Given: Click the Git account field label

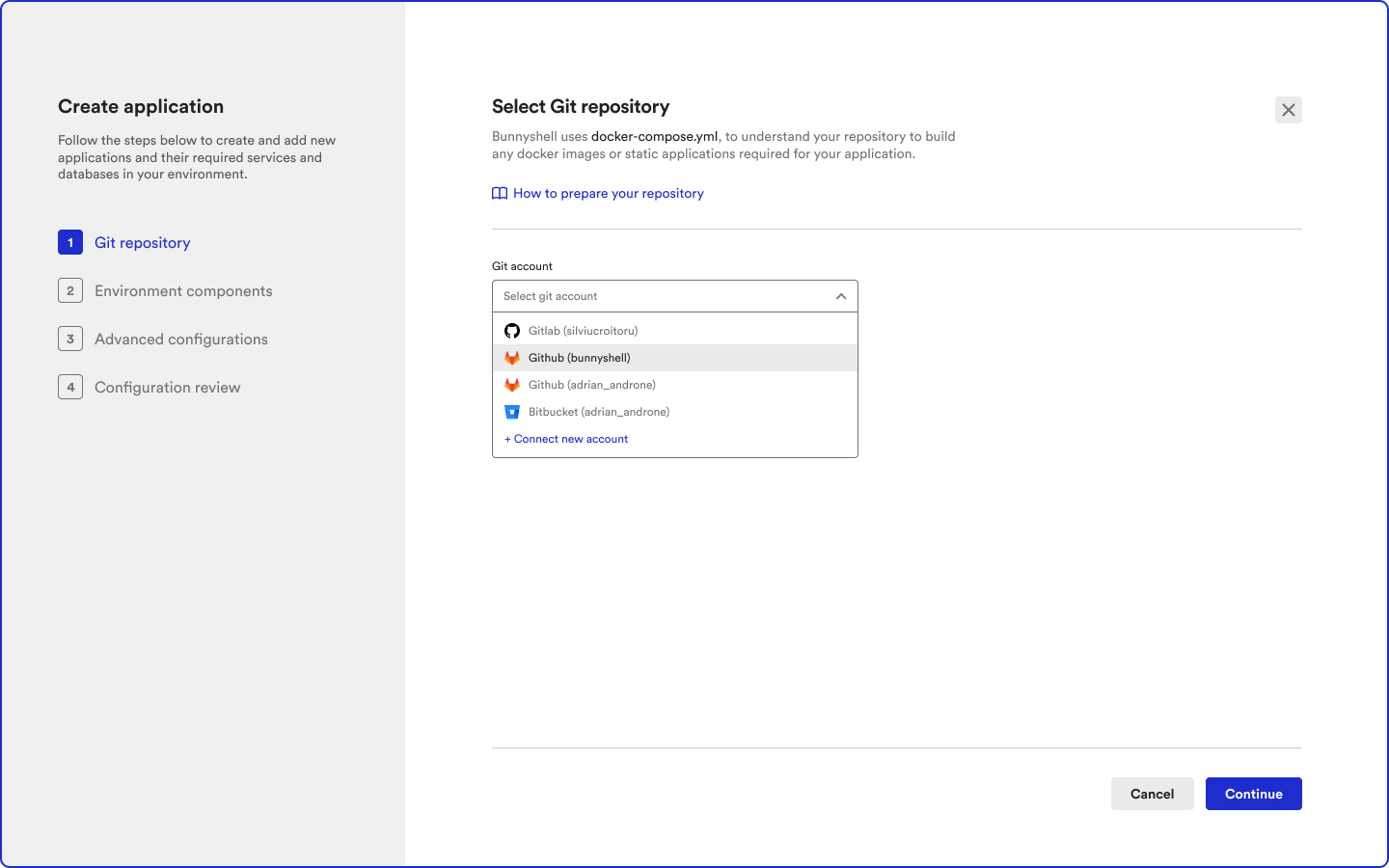Looking at the screenshot, I should click(x=522, y=266).
